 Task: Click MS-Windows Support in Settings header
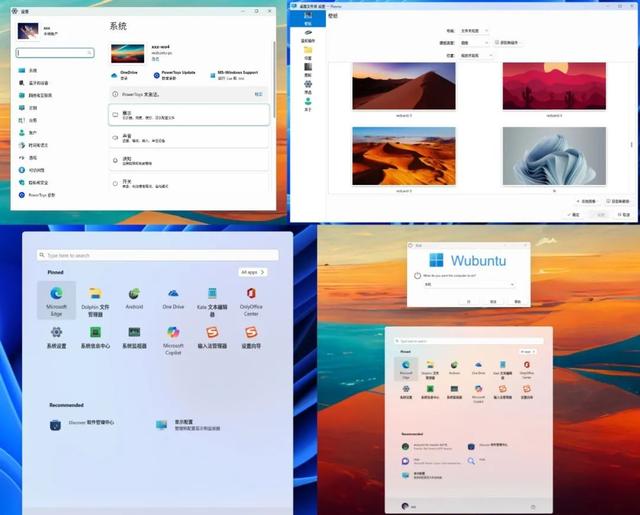coord(234,75)
